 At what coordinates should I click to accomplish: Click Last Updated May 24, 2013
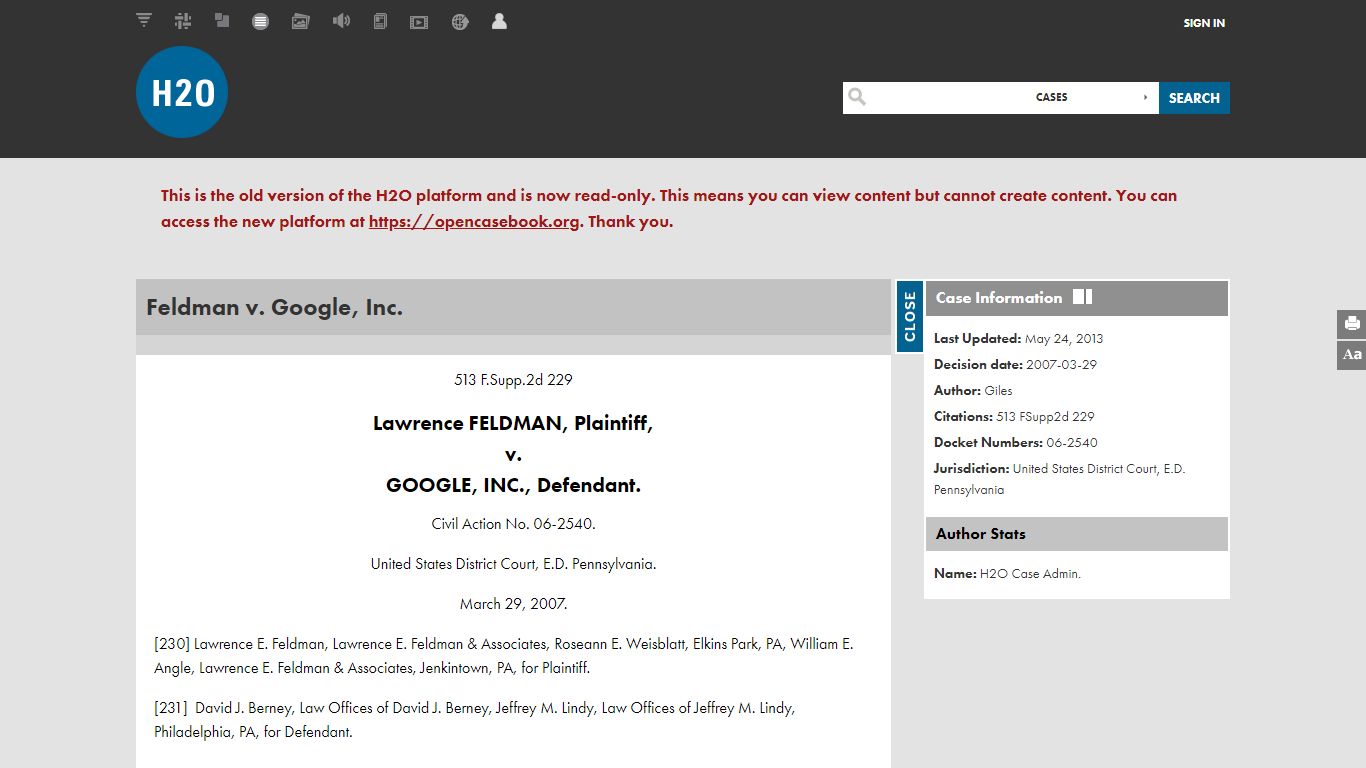click(1018, 339)
